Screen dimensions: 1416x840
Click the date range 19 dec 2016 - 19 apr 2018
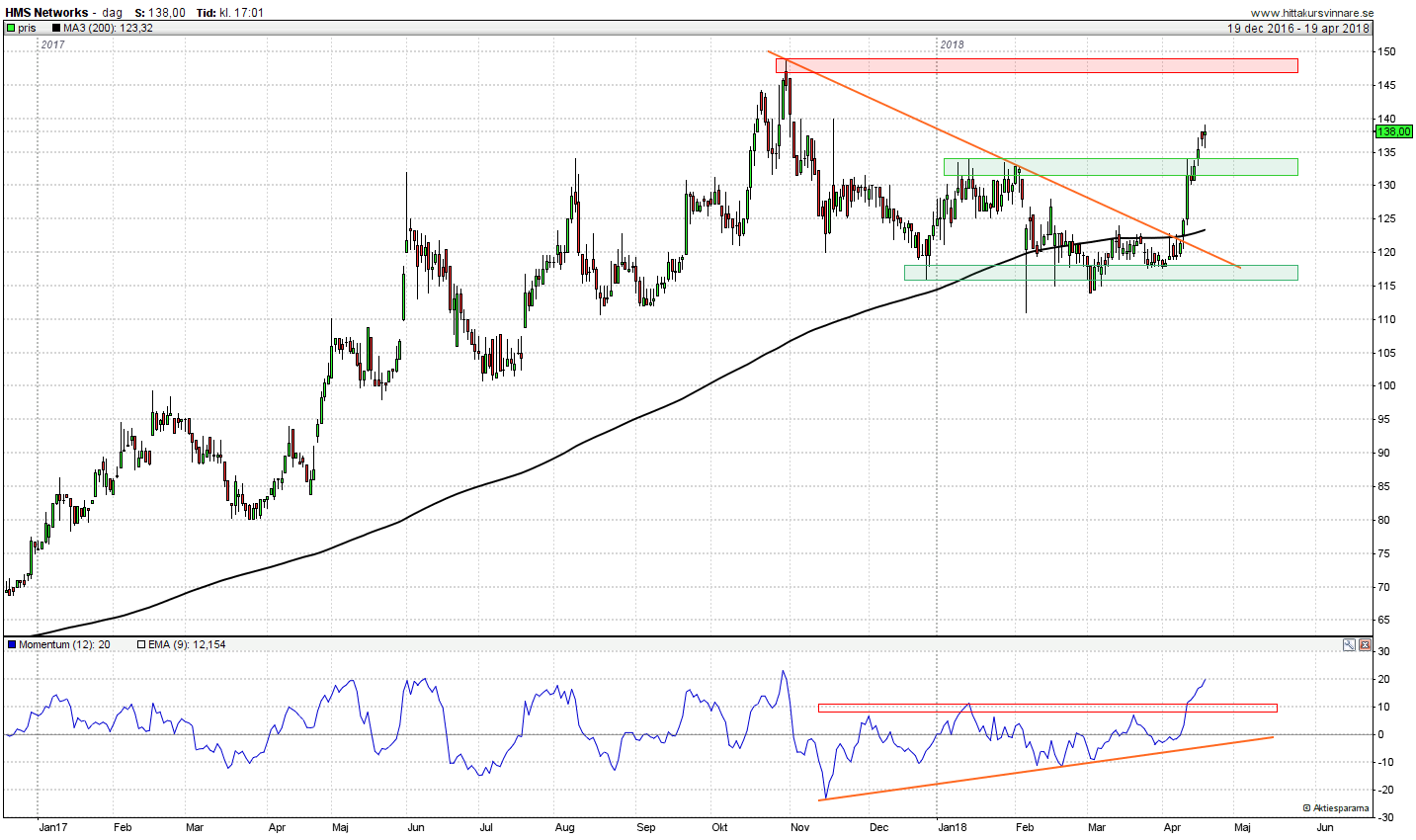pyautogui.click(x=1298, y=29)
